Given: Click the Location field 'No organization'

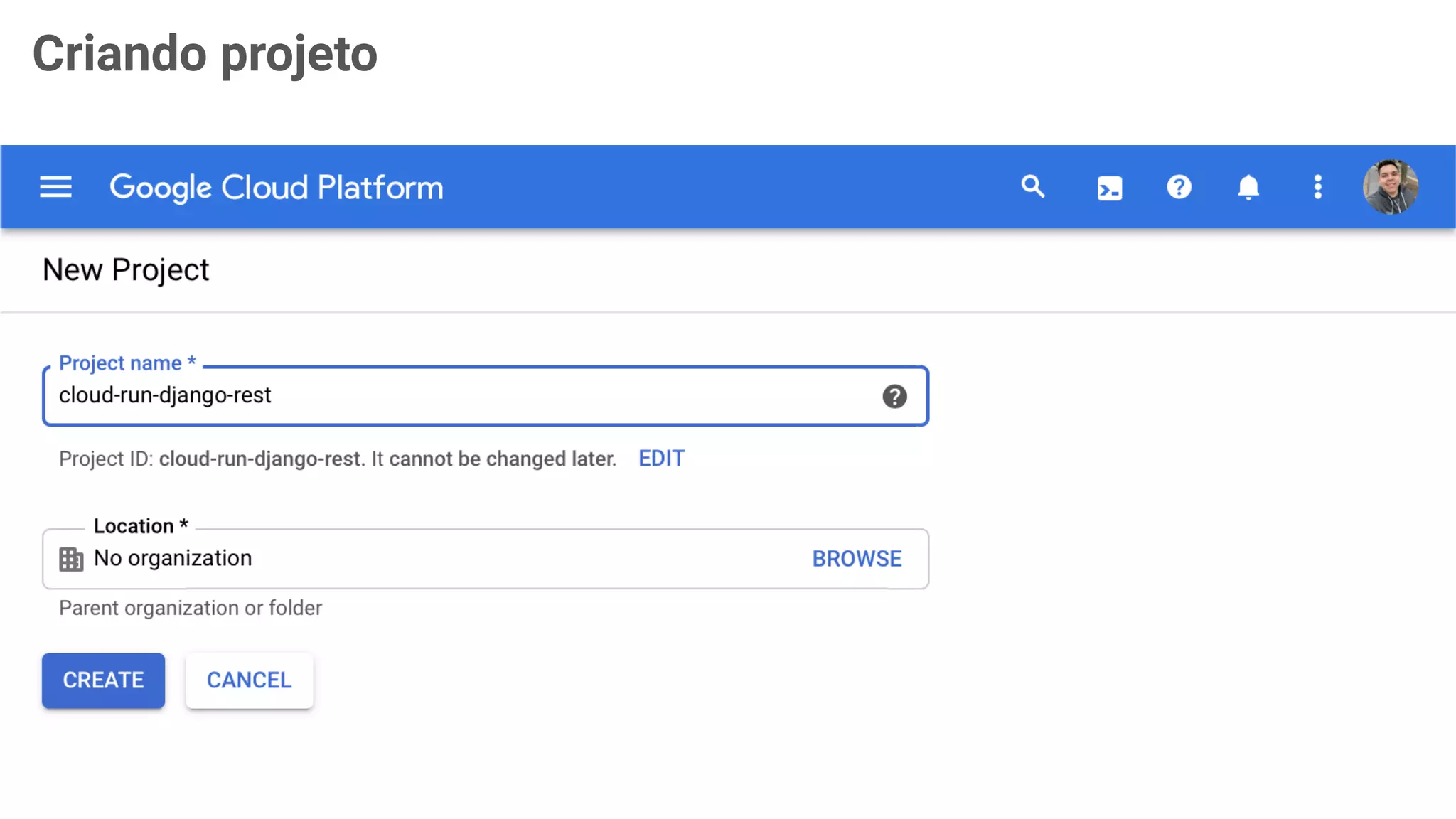Looking at the screenshot, I should click(486, 559).
